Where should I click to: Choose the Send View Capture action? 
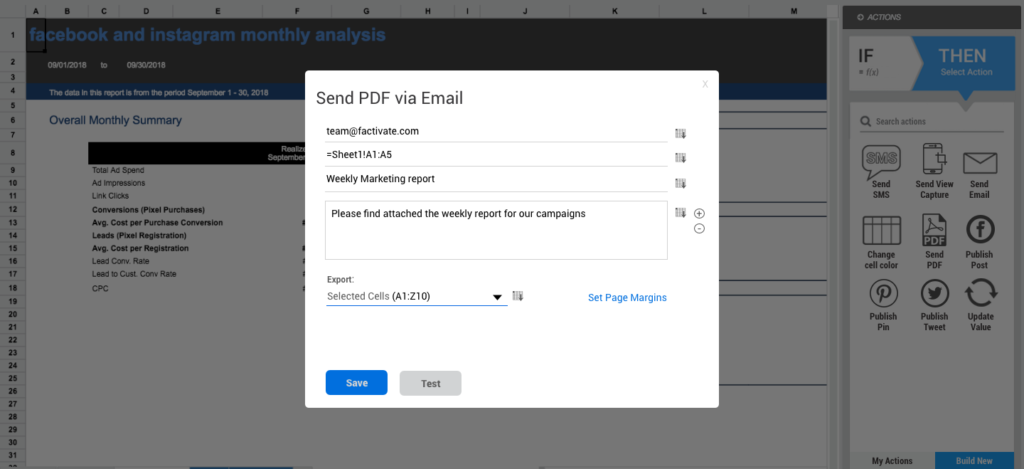(x=934, y=161)
